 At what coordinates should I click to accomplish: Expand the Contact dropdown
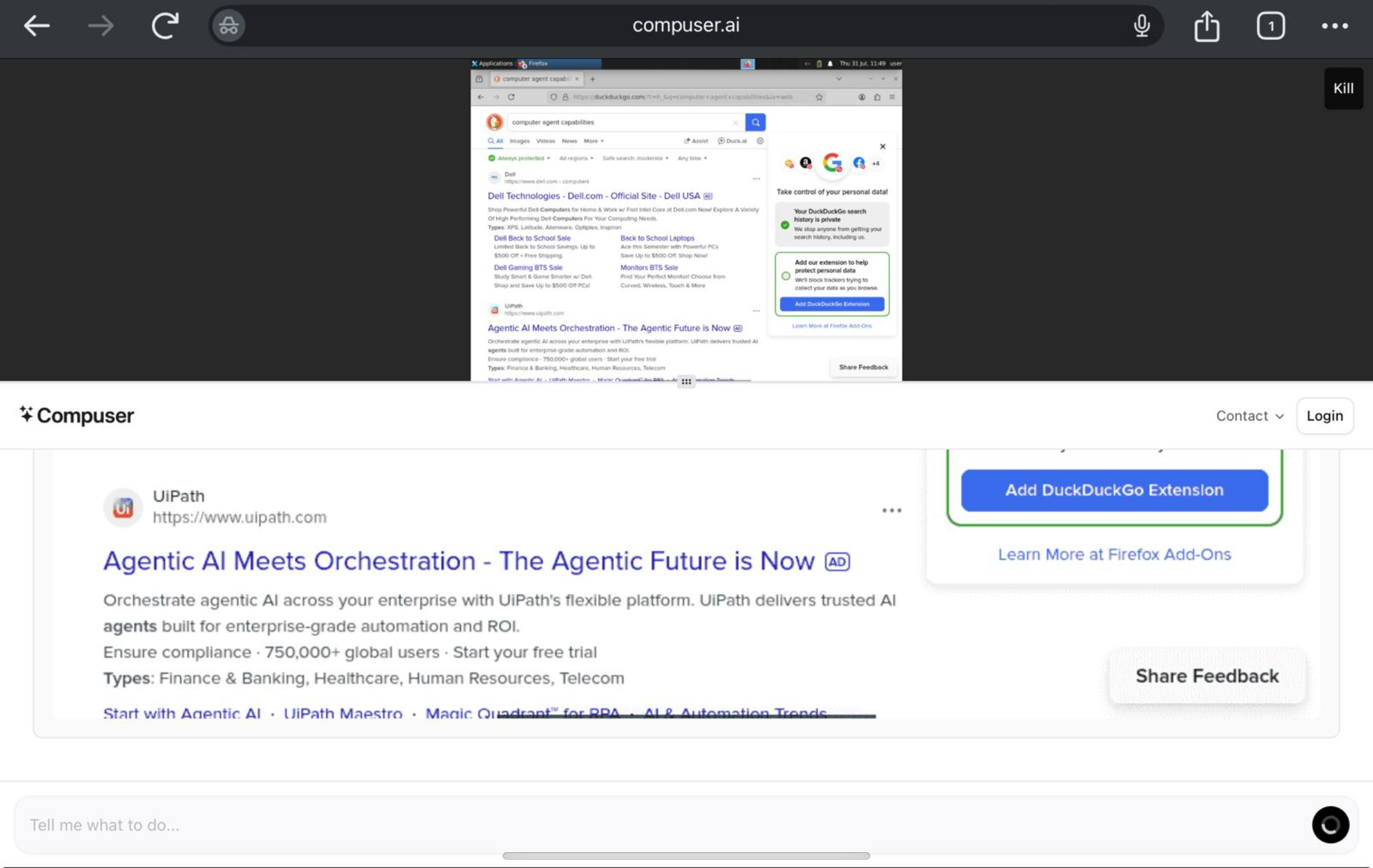[1250, 416]
